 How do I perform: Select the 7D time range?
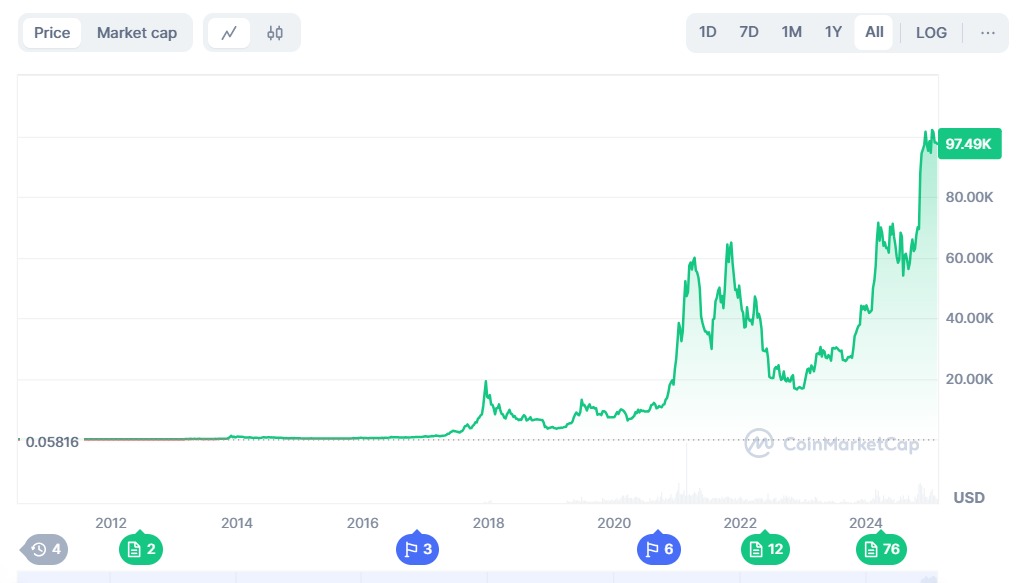point(749,32)
